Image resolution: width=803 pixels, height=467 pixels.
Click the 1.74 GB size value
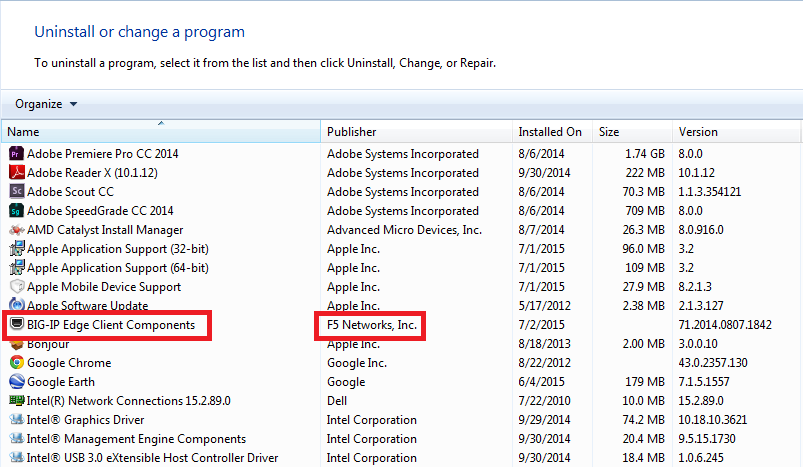point(645,154)
